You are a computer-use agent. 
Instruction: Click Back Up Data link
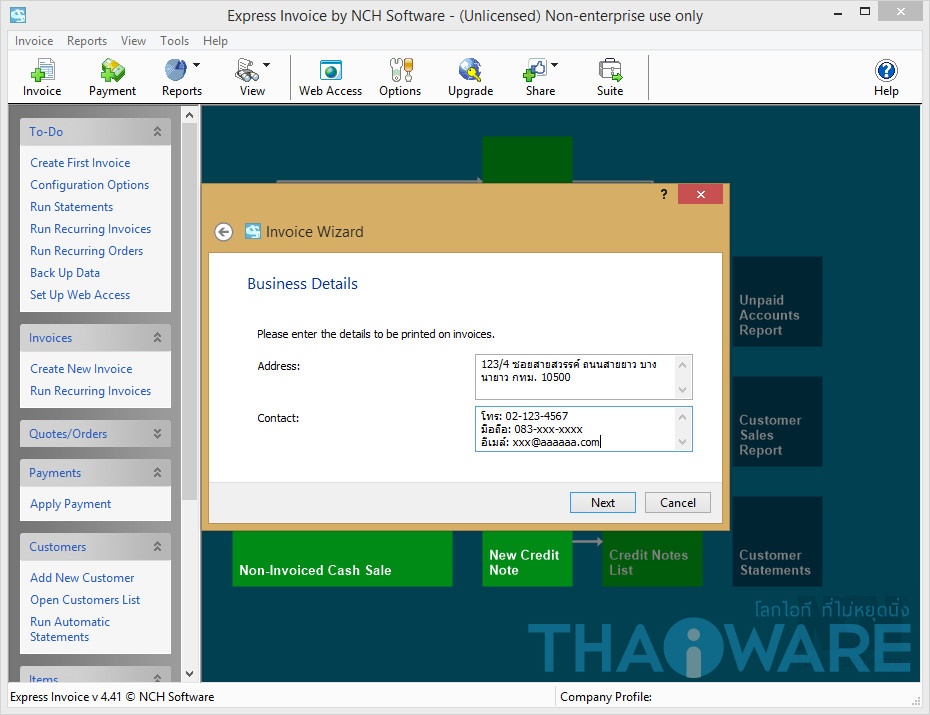(x=65, y=273)
